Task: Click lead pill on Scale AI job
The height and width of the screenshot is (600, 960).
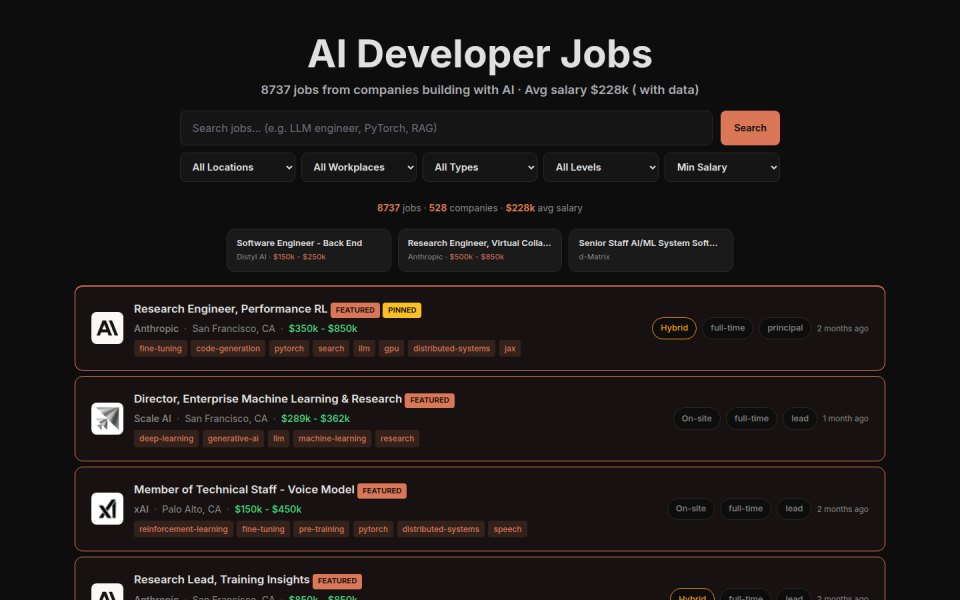Action: click(x=800, y=419)
